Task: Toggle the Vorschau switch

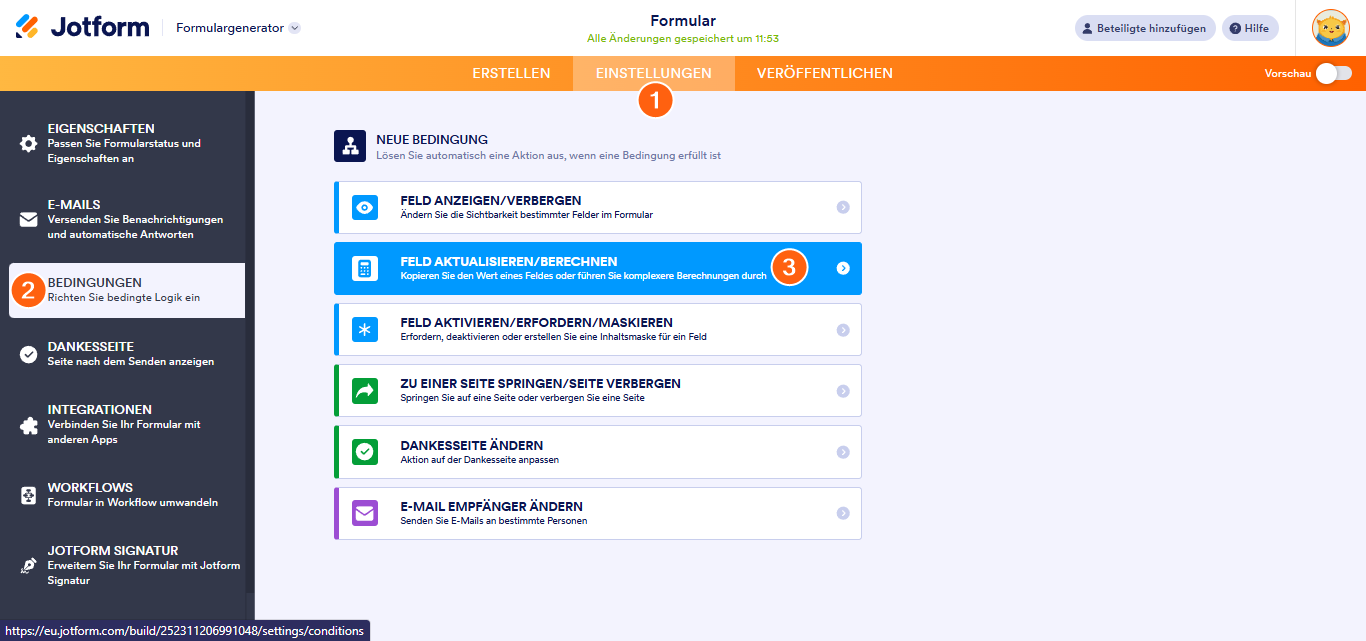Action: (1333, 73)
